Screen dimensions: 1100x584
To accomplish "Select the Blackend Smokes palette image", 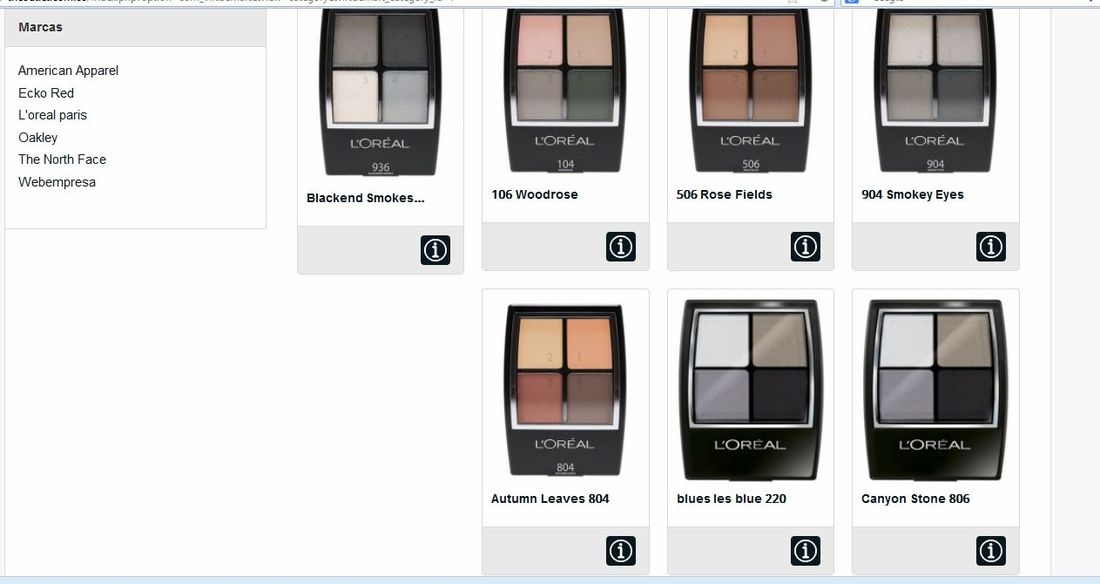I will (x=380, y=91).
